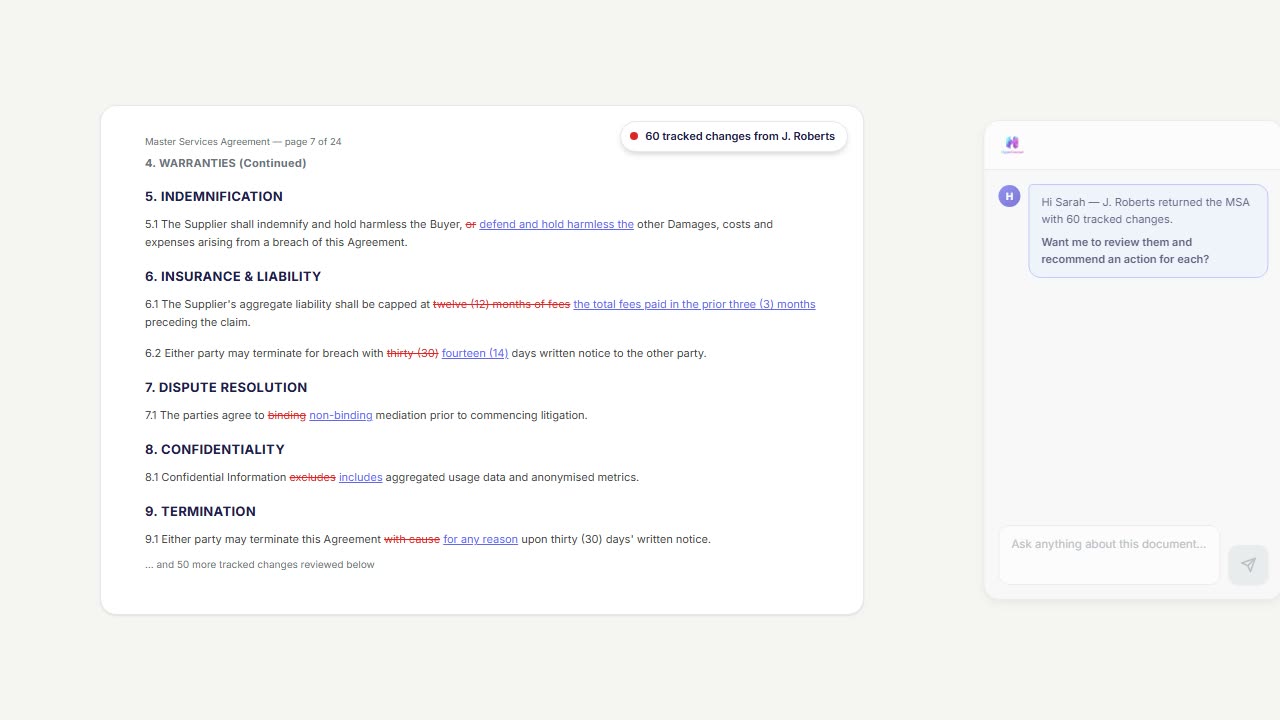Click the deleted word 'excludes'
Viewport: 1280px width, 720px height.
[312, 477]
